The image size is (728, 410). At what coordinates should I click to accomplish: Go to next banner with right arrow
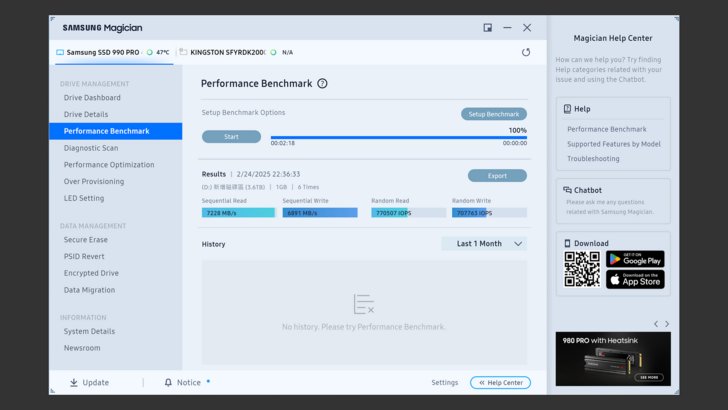pos(667,324)
